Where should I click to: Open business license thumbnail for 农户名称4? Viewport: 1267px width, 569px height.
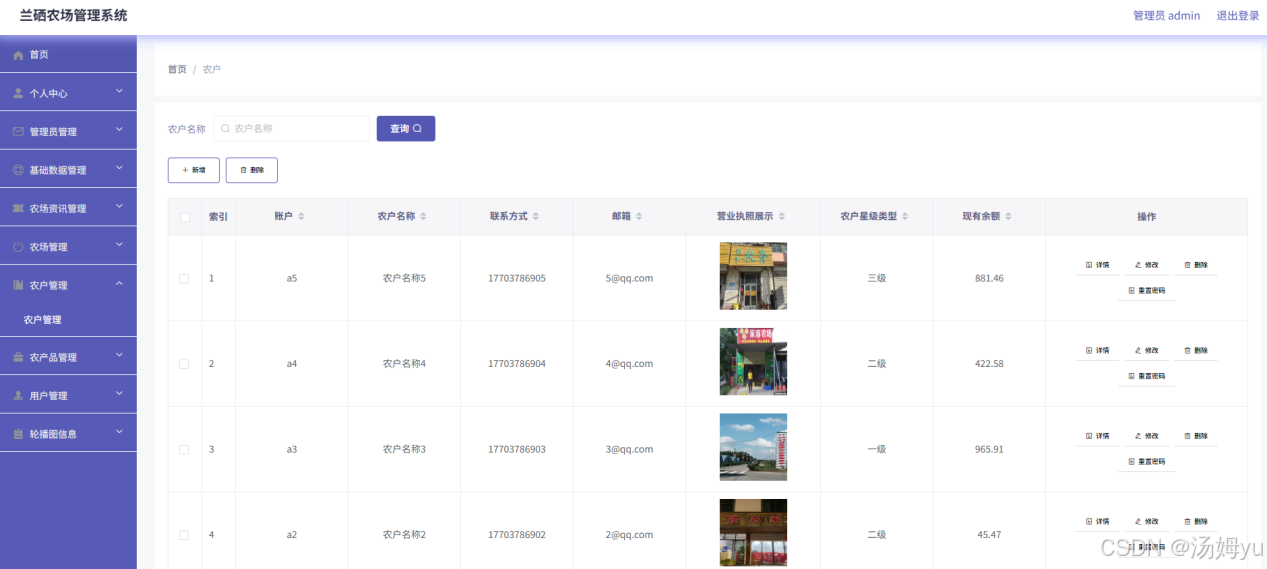point(753,362)
